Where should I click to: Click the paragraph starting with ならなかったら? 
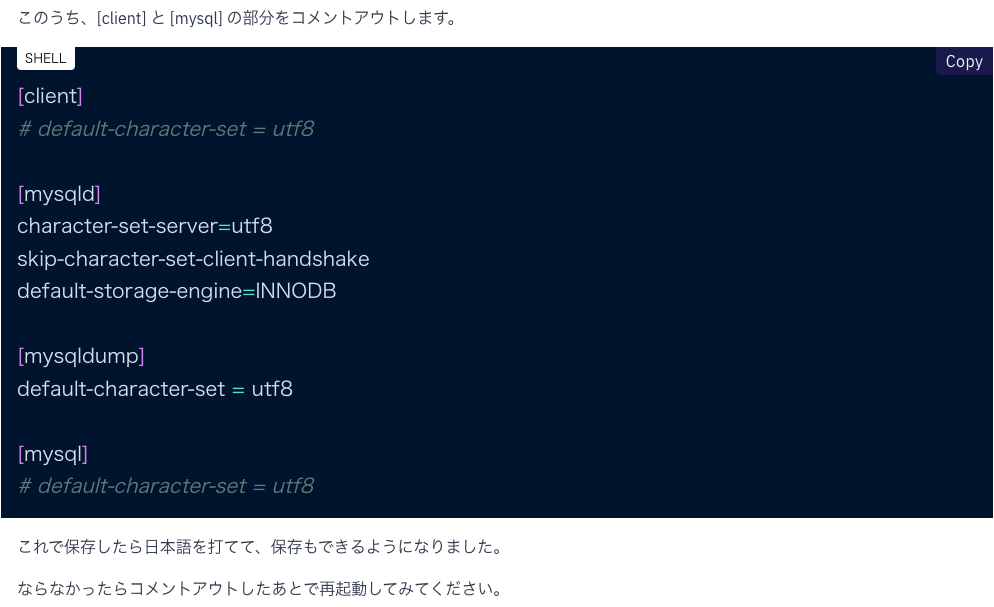260,589
